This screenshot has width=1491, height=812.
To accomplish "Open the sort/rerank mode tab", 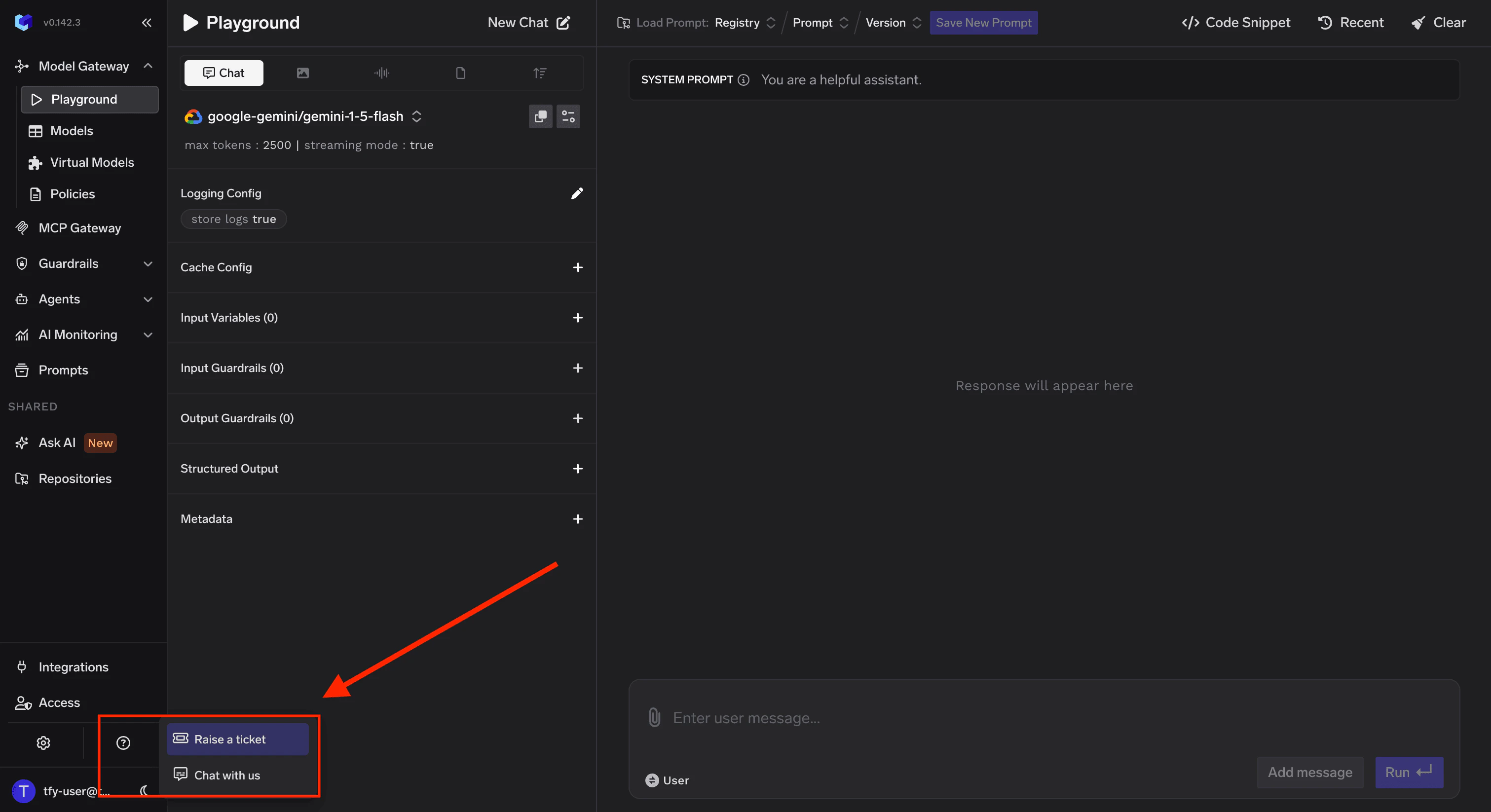I will (x=539, y=73).
